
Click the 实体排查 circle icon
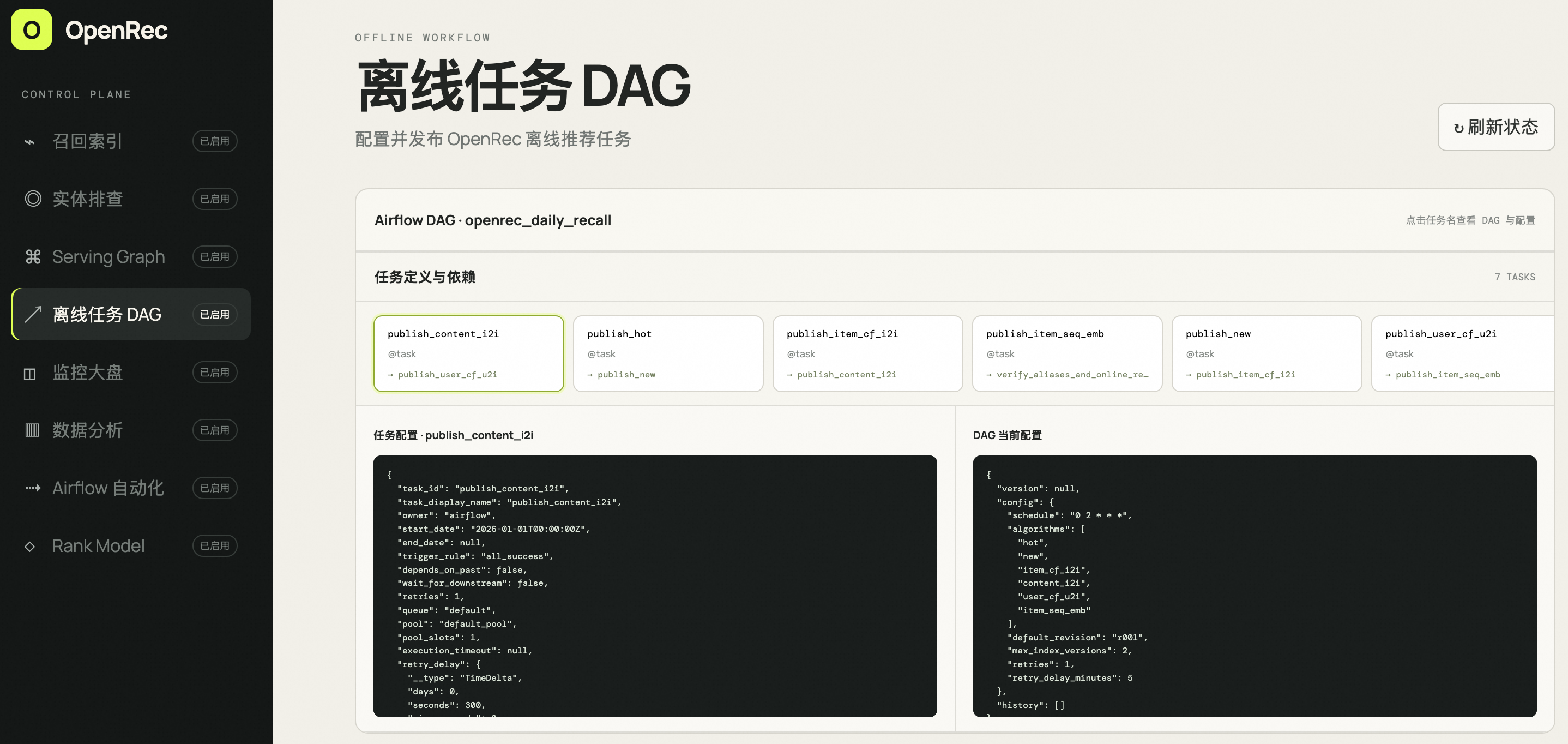tap(33, 199)
